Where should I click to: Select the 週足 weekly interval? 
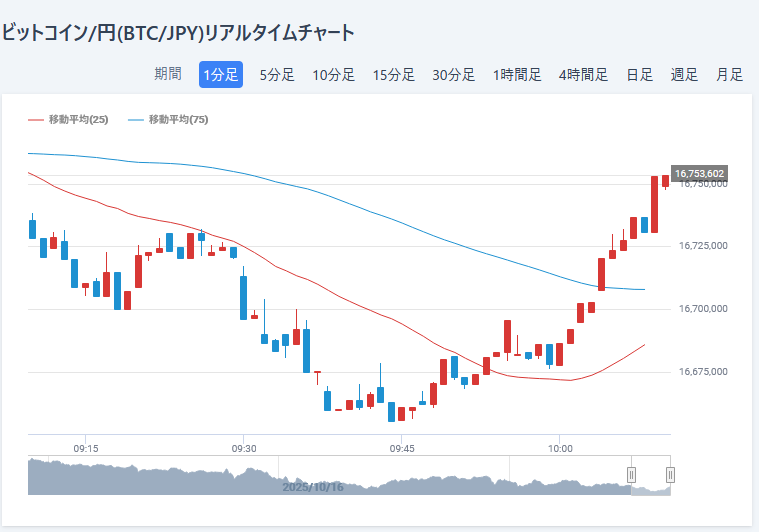[x=684, y=74]
